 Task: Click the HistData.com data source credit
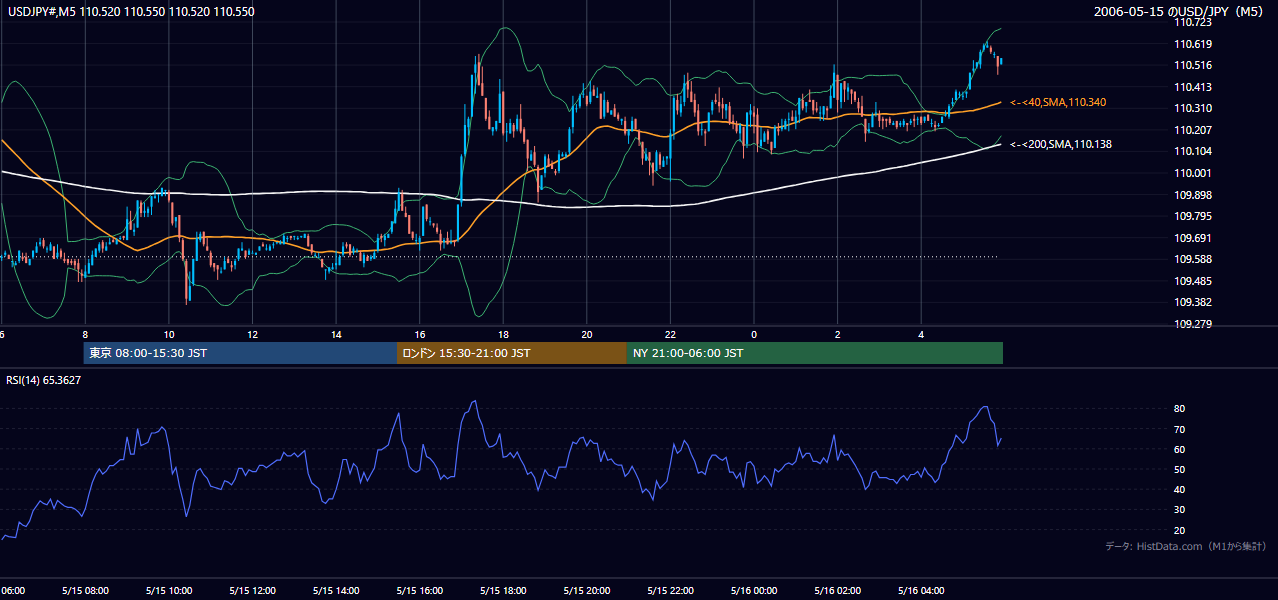1186,546
